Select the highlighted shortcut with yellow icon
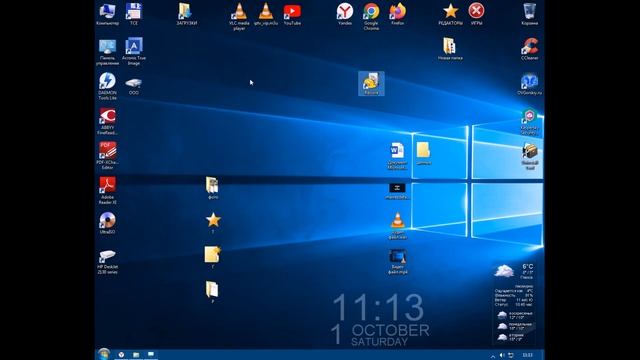This screenshot has width=640, height=360. 371,84
